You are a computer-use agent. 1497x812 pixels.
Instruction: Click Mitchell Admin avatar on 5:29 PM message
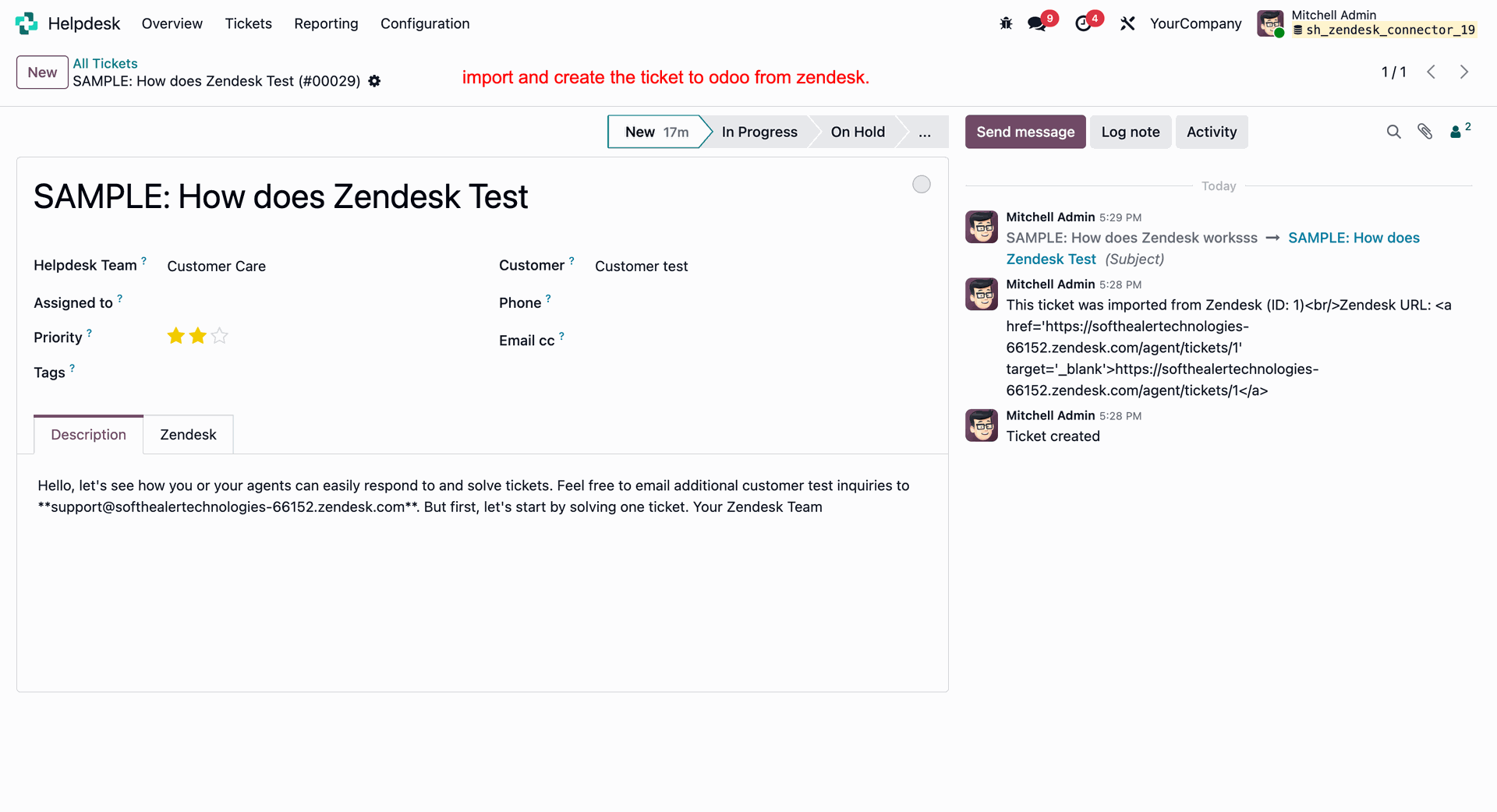coord(982,227)
